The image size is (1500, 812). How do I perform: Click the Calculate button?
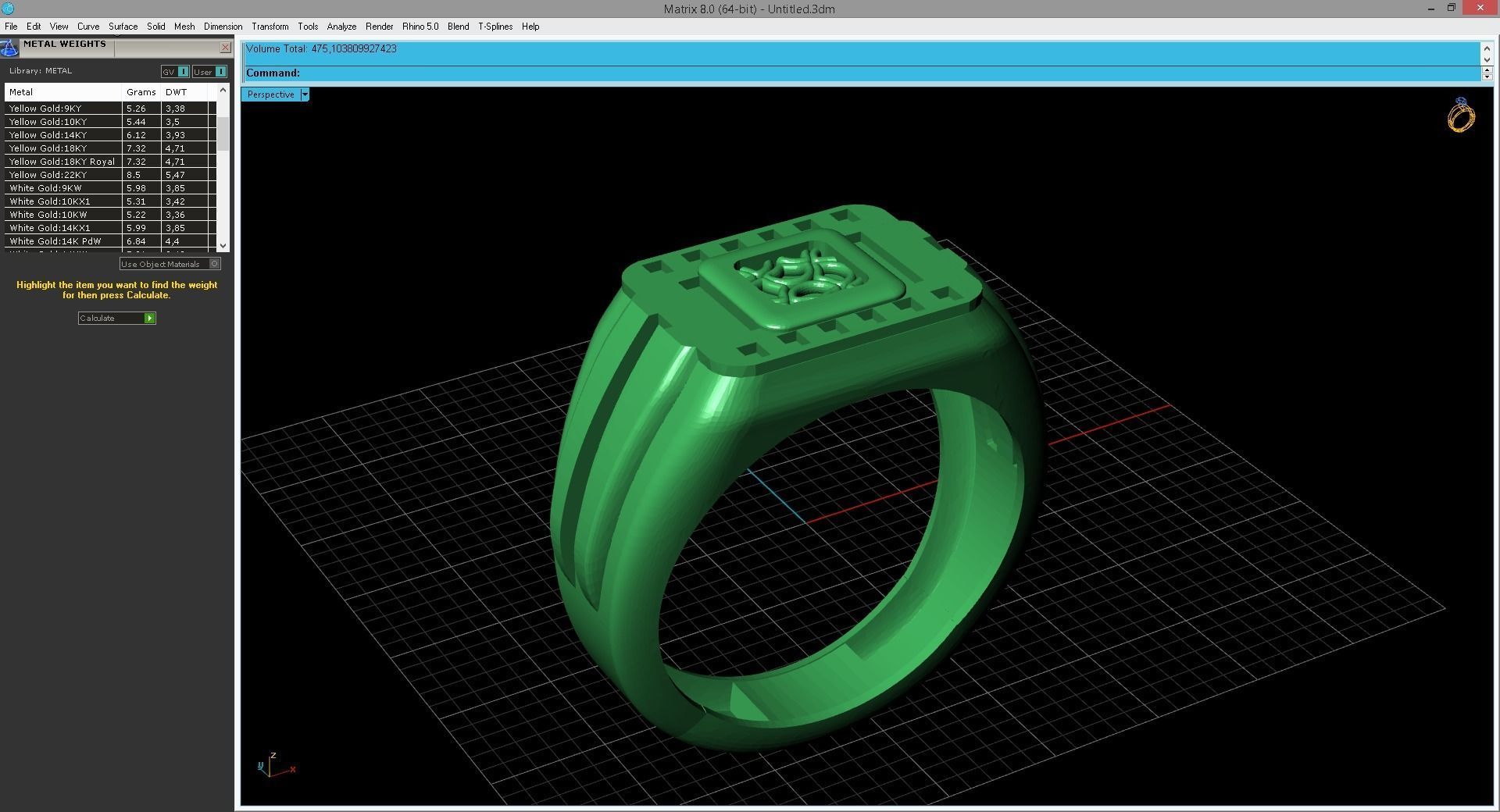pyautogui.click(x=117, y=318)
